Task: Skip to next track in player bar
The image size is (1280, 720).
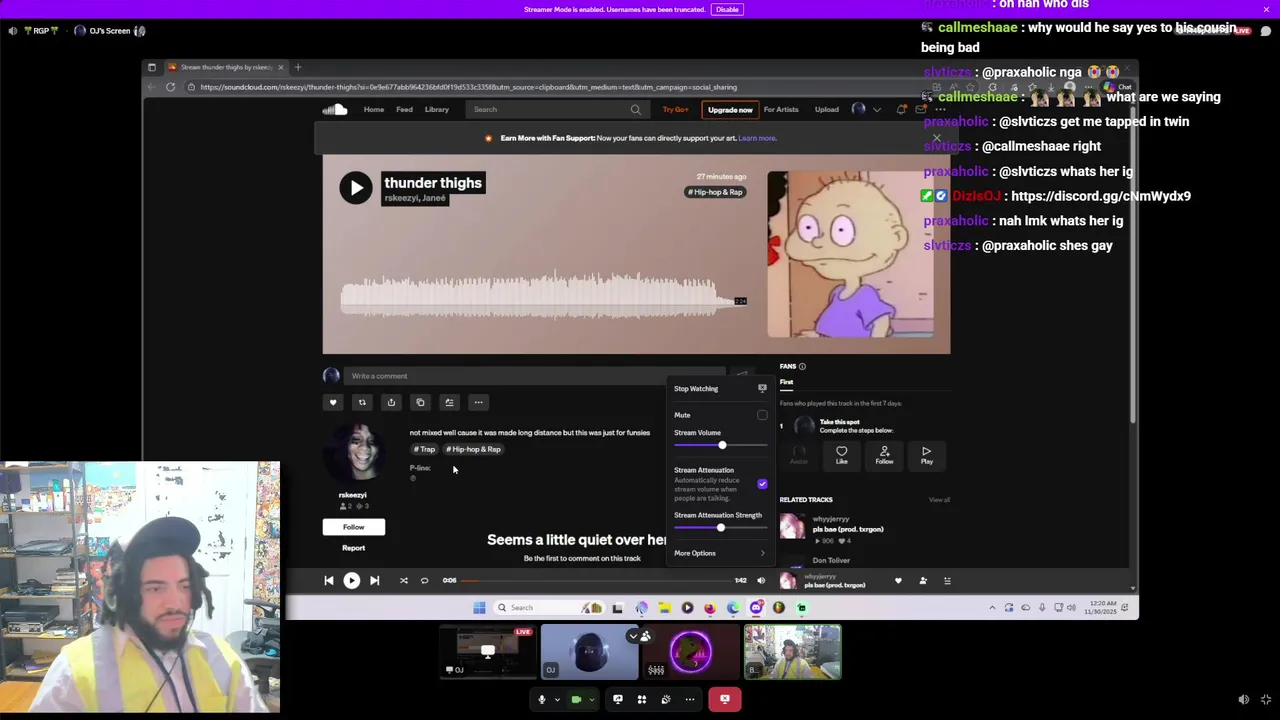Action: (x=374, y=581)
